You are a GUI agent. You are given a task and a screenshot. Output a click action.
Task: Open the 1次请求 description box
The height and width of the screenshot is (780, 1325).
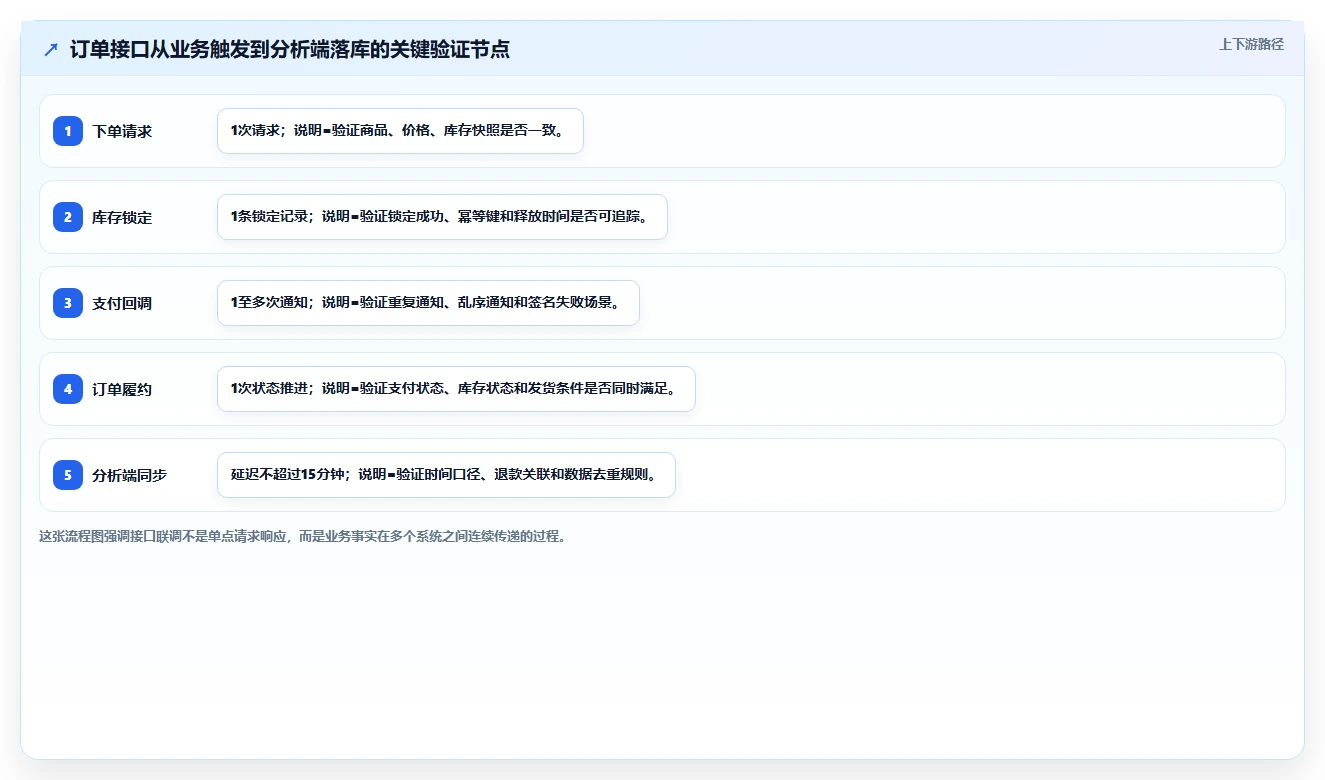(400, 131)
